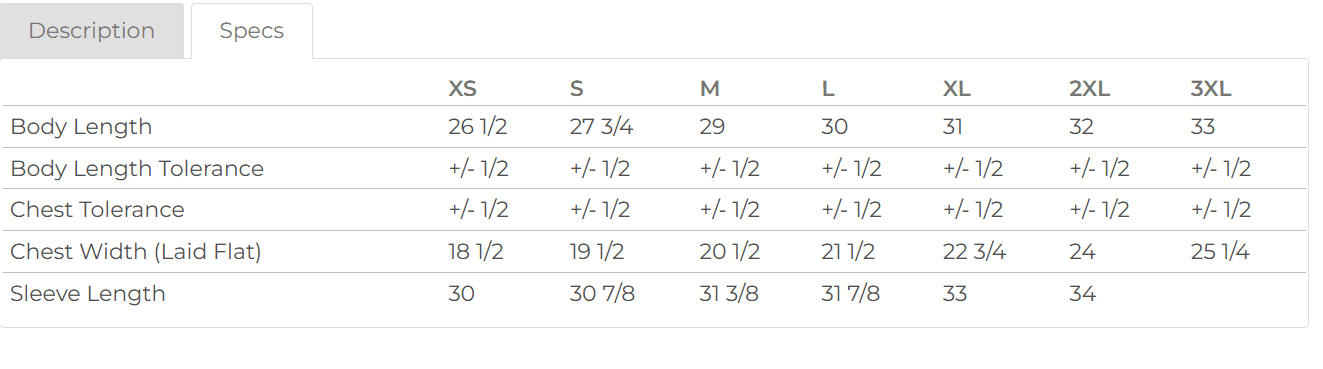This screenshot has height=369, width=1323.
Task: Select the Body Length row label
Action: tap(81, 127)
